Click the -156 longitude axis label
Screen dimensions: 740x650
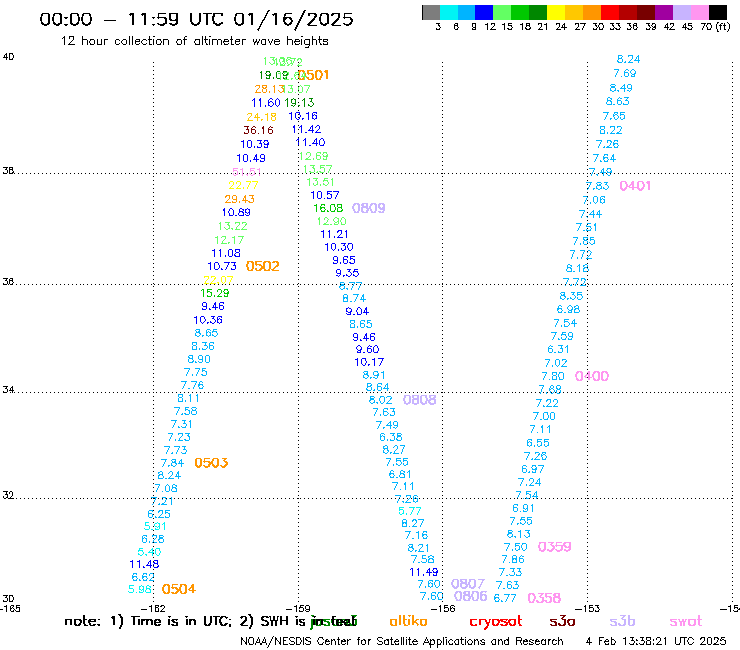(443, 609)
